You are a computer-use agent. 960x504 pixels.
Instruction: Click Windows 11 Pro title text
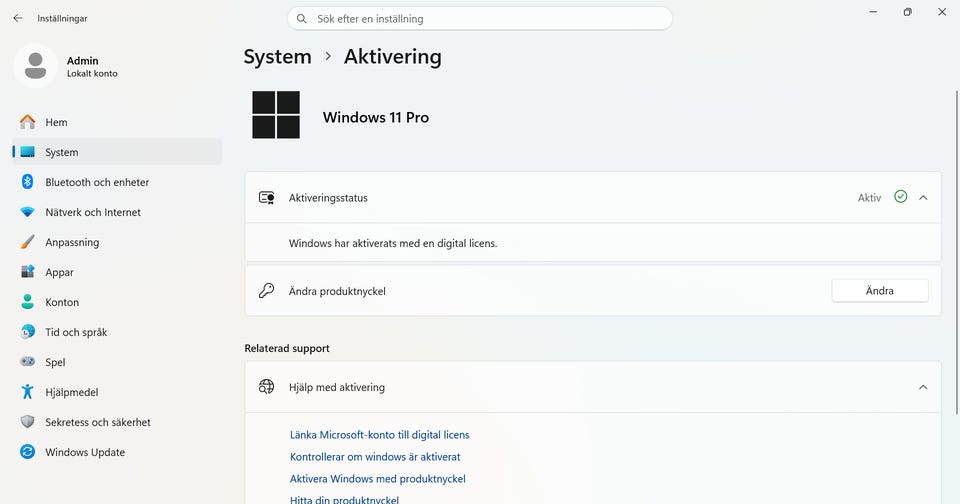(x=376, y=117)
